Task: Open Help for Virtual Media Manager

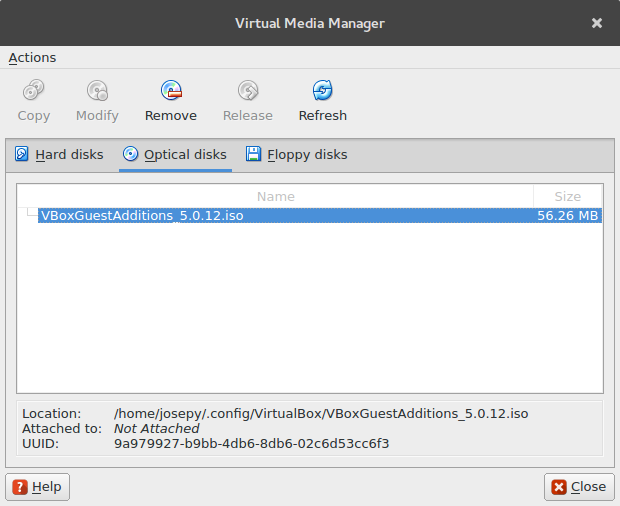Action: pyautogui.click(x=38, y=487)
